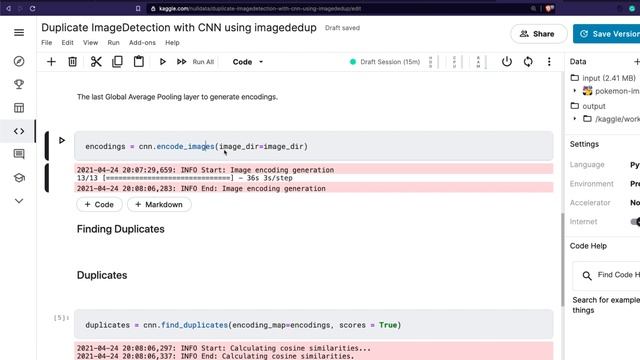Run the encode_images cell play button
Image resolution: width=640 pixels, height=360 pixels.
point(62,140)
